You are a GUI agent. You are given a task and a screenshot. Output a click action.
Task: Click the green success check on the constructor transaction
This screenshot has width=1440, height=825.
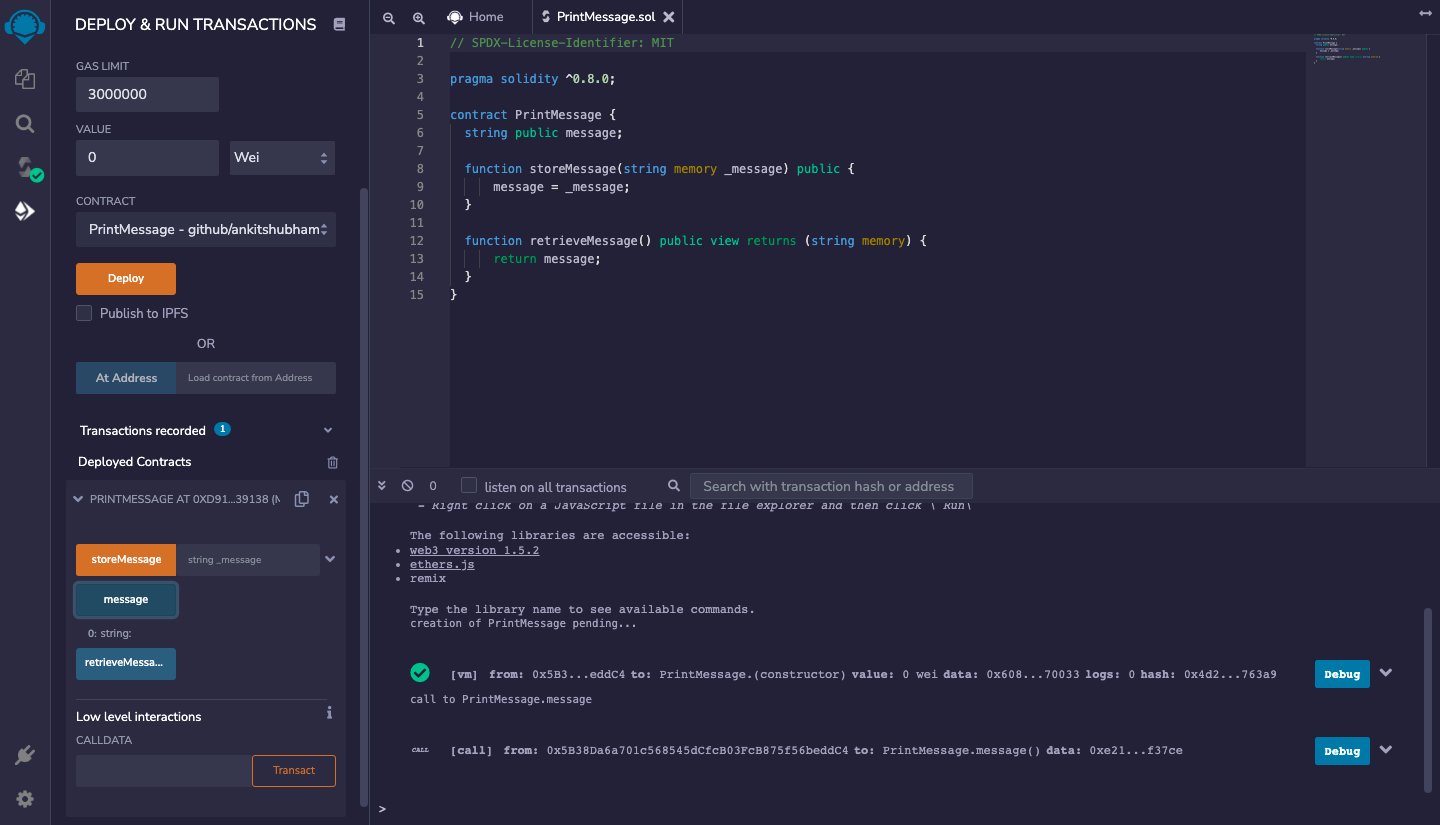click(420, 672)
